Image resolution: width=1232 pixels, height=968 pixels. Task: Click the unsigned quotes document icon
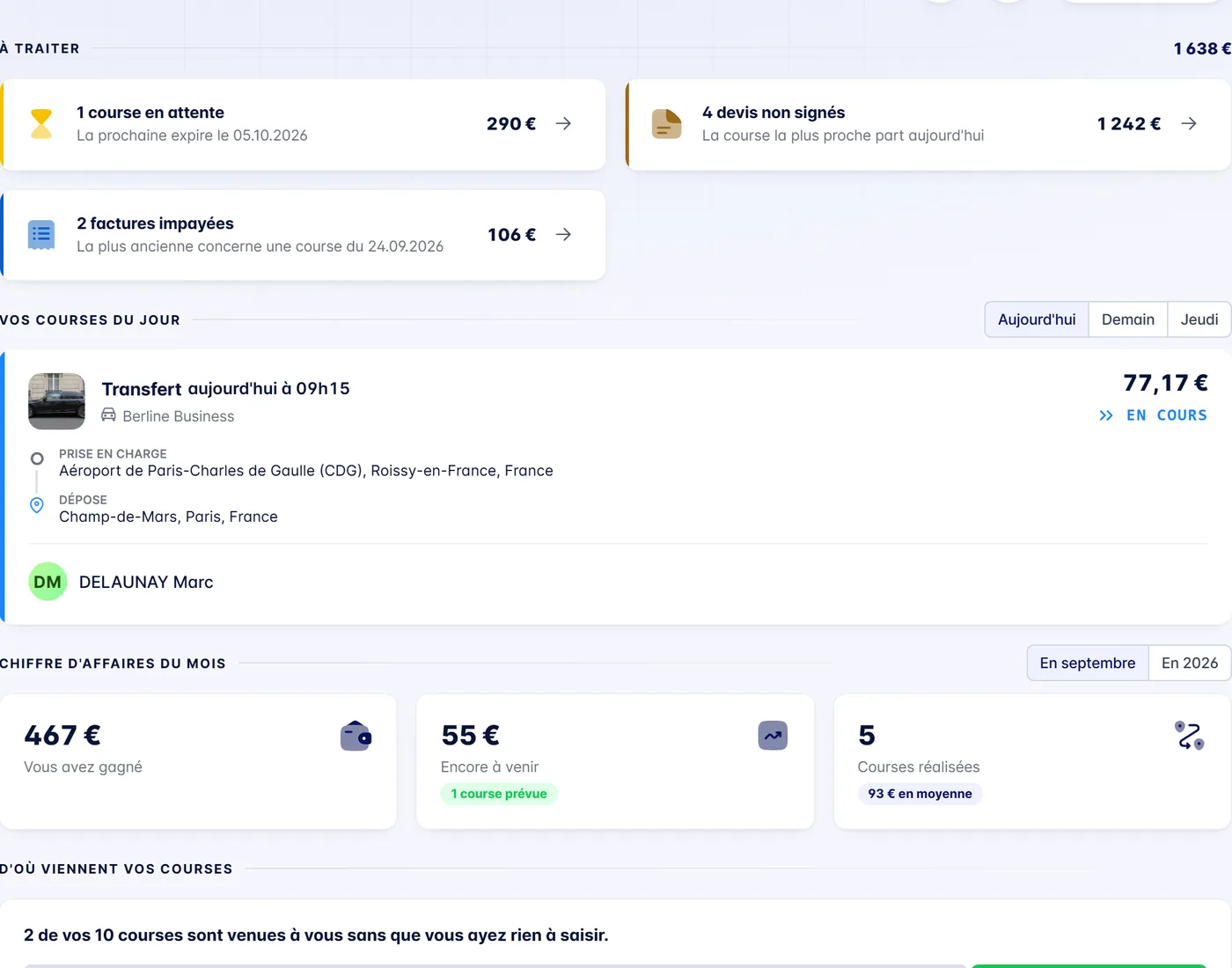pyautogui.click(x=666, y=124)
